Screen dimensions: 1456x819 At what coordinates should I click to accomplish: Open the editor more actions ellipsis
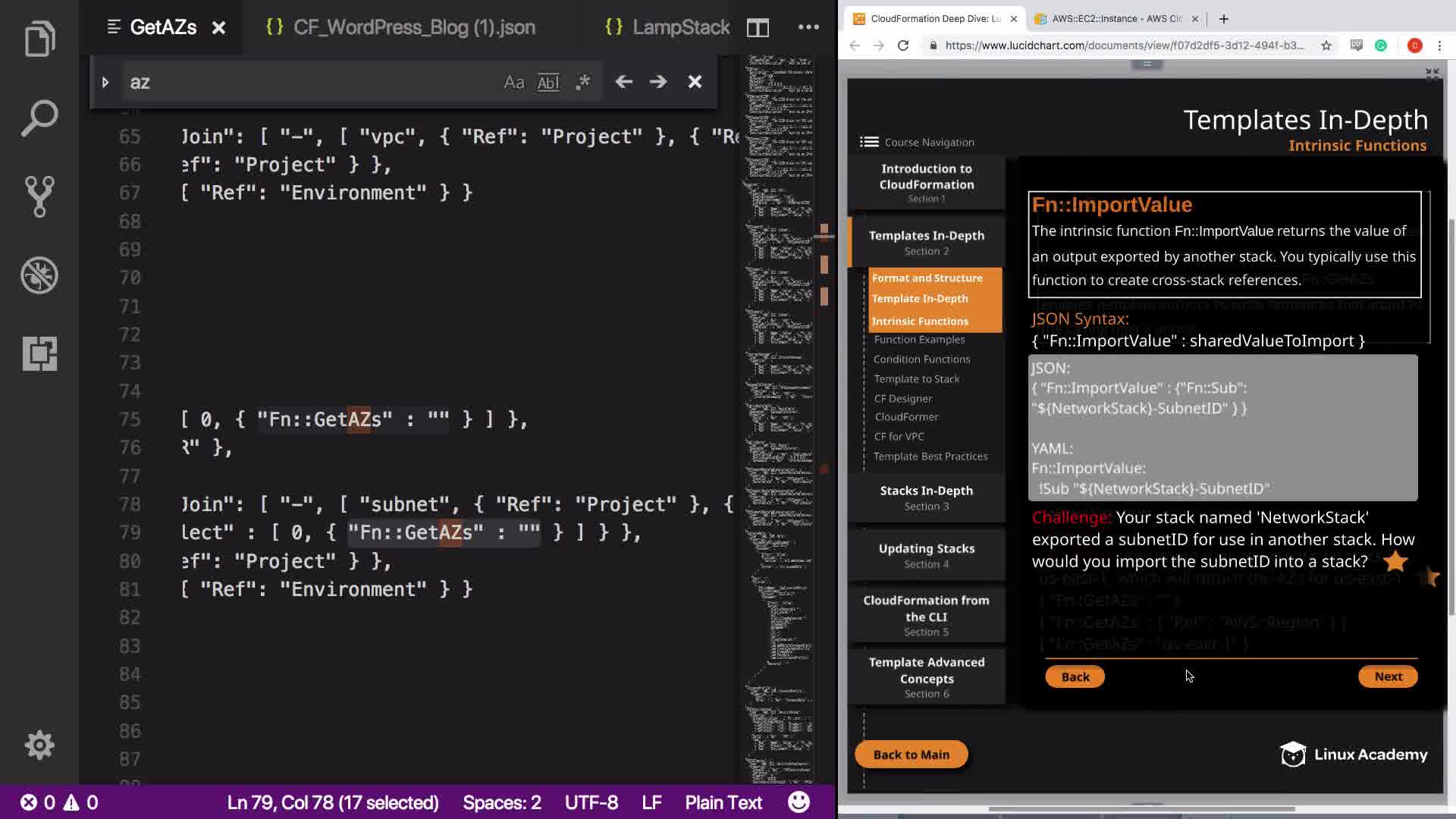pos(808,28)
